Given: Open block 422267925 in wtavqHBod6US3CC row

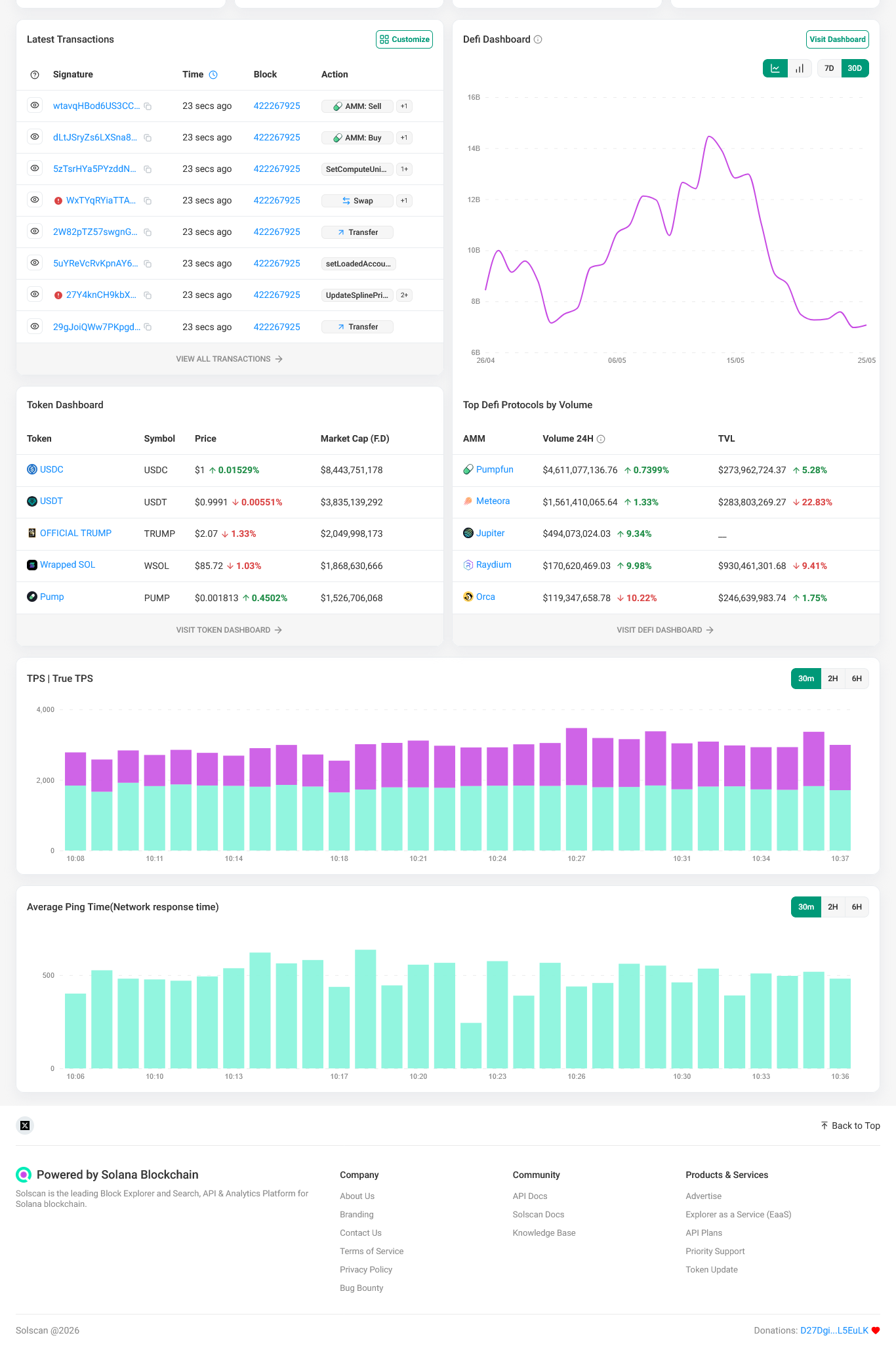Looking at the screenshot, I should [277, 106].
